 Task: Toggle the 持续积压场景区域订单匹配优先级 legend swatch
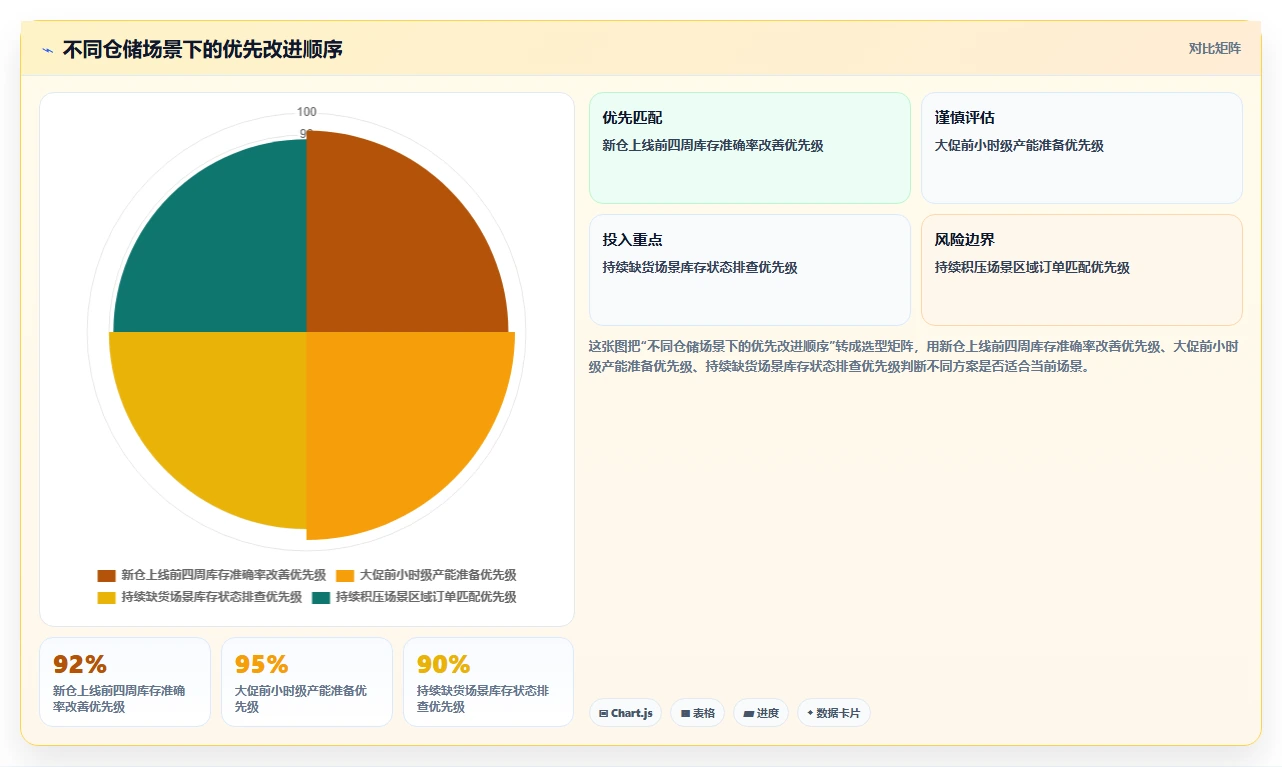pyautogui.click(x=321, y=598)
